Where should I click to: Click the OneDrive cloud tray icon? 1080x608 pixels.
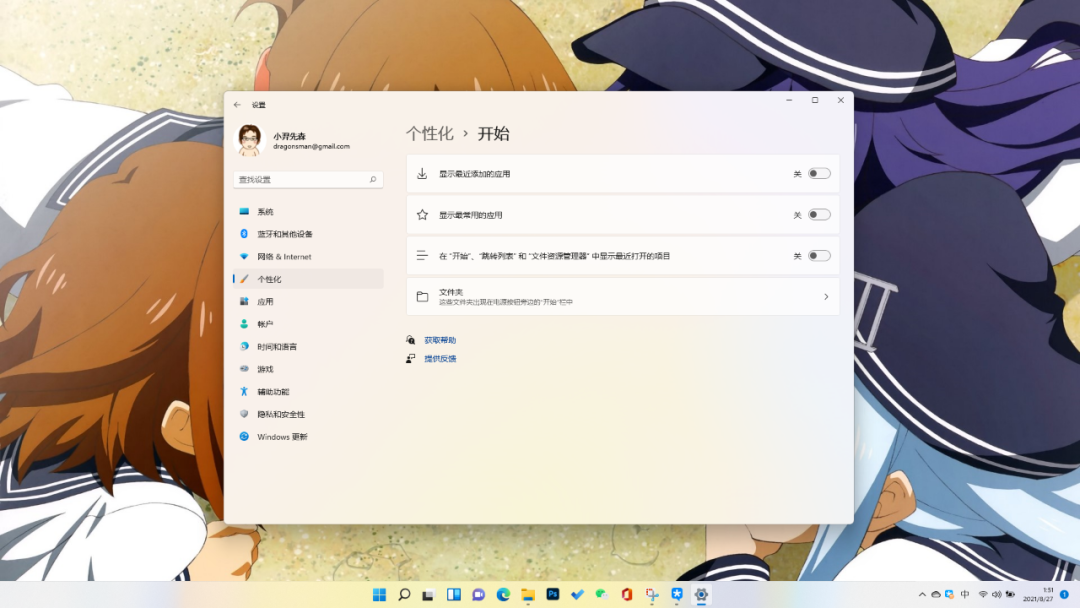pyautogui.click(x=936, y=594)
